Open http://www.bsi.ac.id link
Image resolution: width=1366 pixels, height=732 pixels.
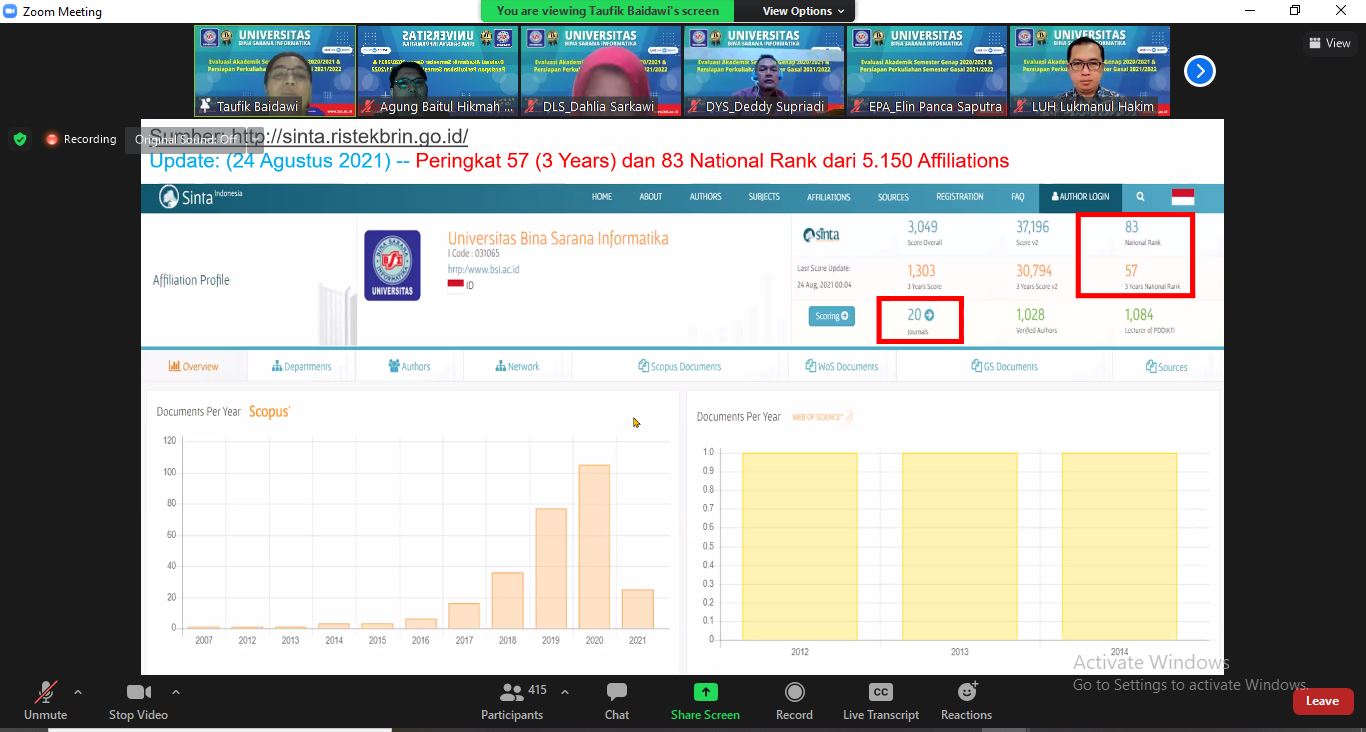[x=483, y=269]
